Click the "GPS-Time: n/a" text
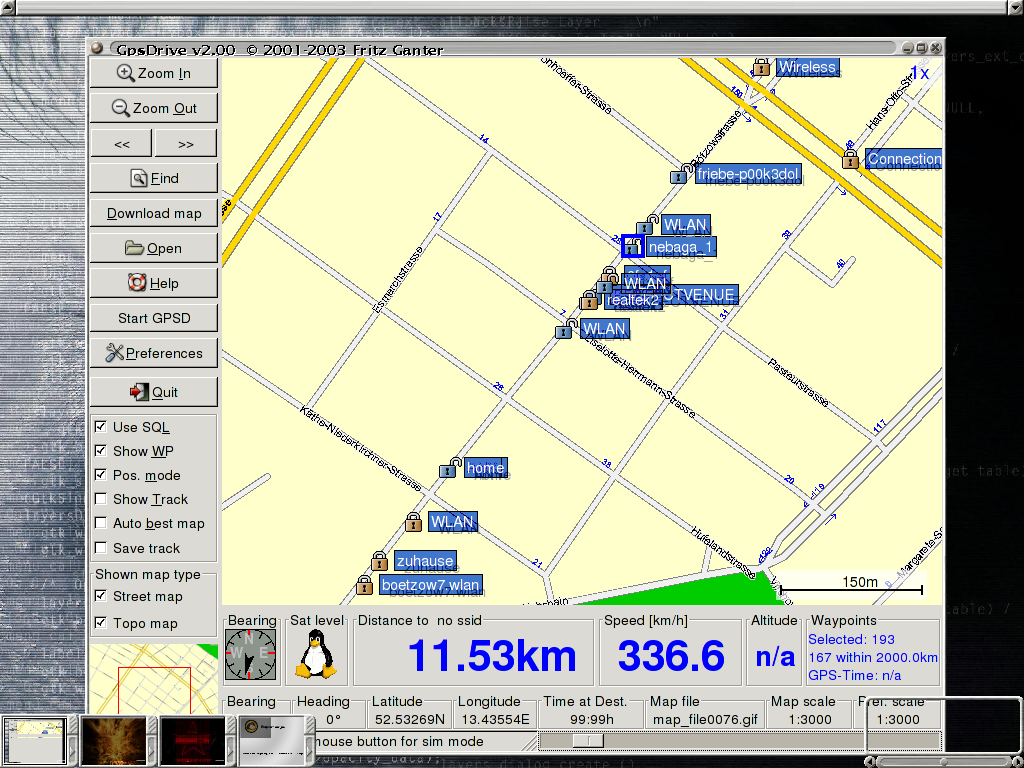The image size is (1024, 768). tap(854, 675)
